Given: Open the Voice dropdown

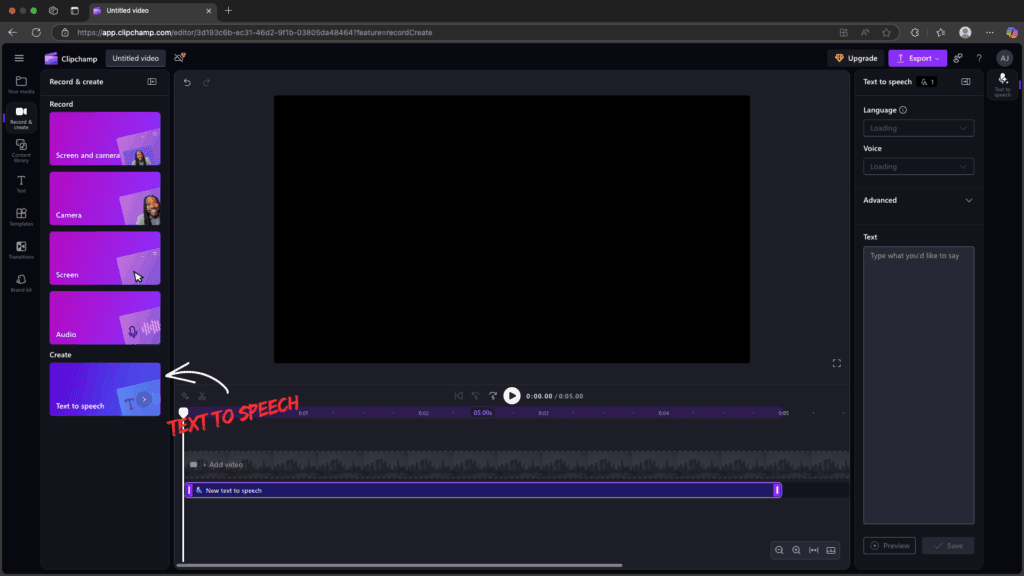Looking at the screenshot, I should point(918,166).
